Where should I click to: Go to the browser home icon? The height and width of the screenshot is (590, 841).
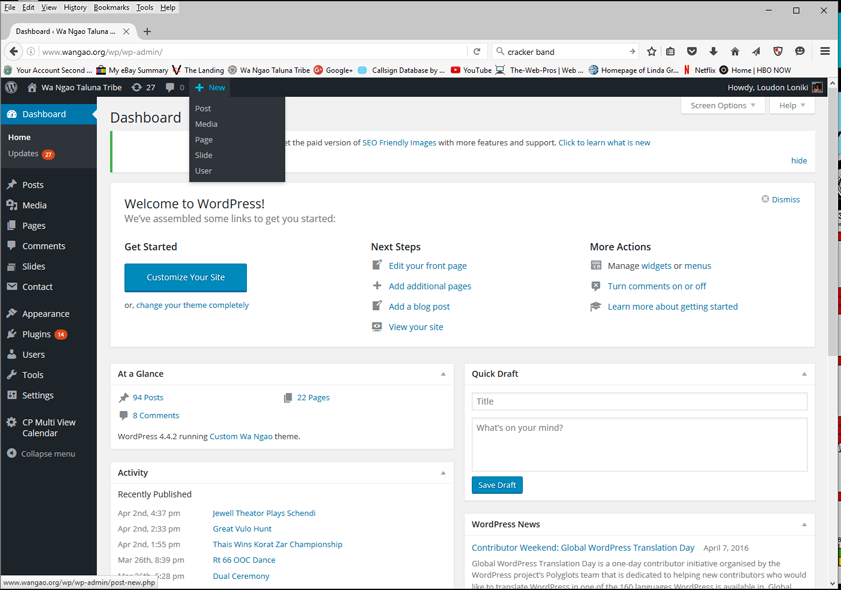coord(735,51)
